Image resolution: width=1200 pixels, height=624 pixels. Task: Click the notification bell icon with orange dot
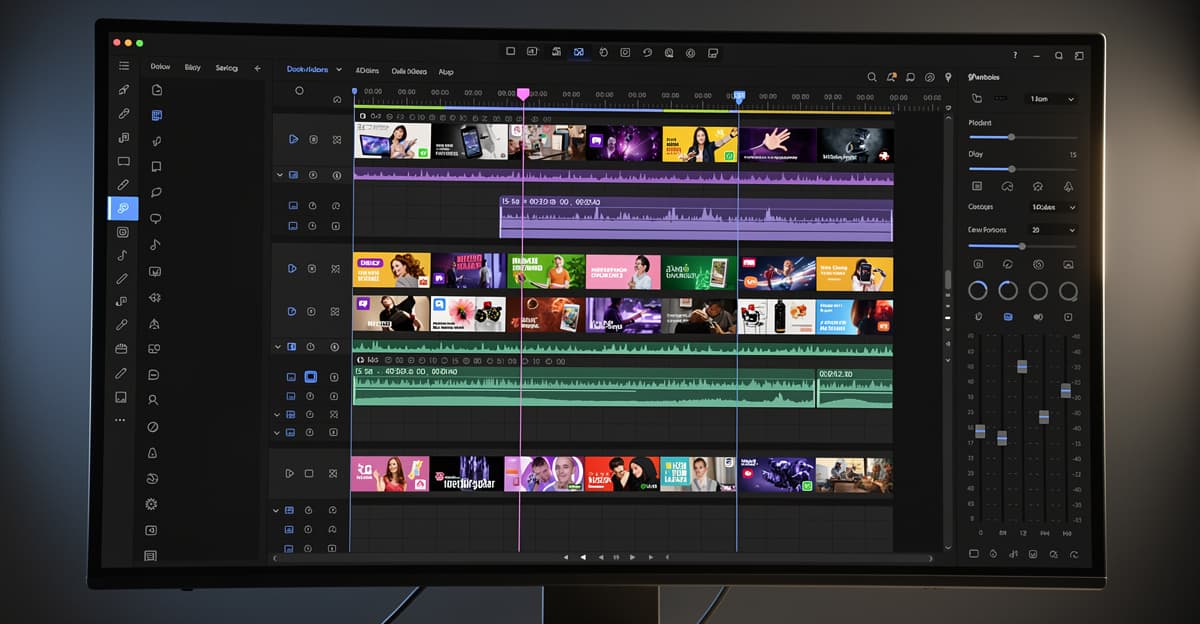[891, 77]
